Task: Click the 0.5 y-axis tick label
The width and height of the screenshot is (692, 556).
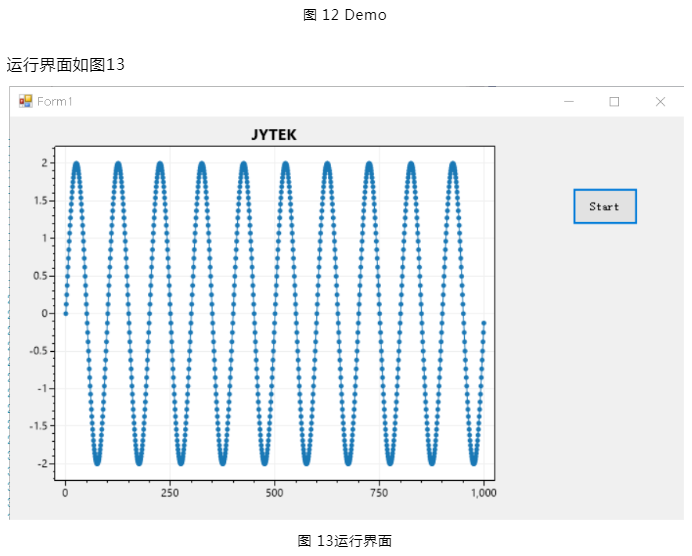Action: 41,276
